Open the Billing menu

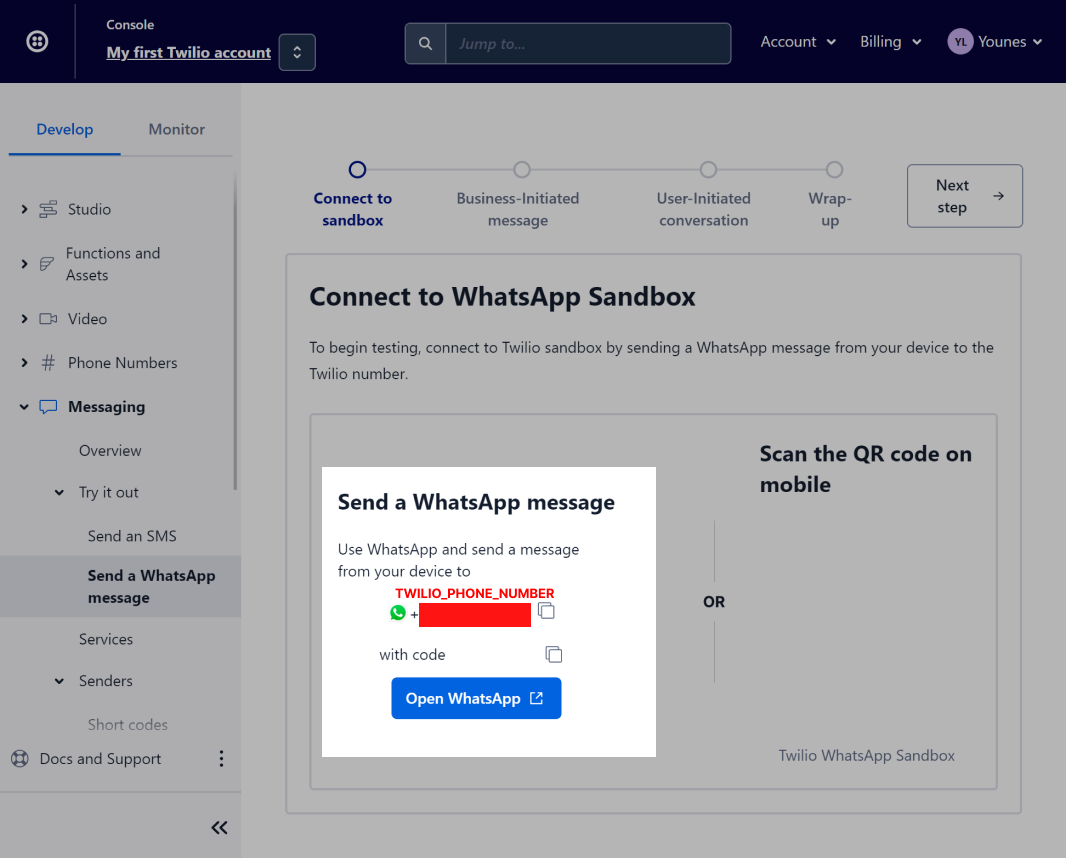point(891,41)
